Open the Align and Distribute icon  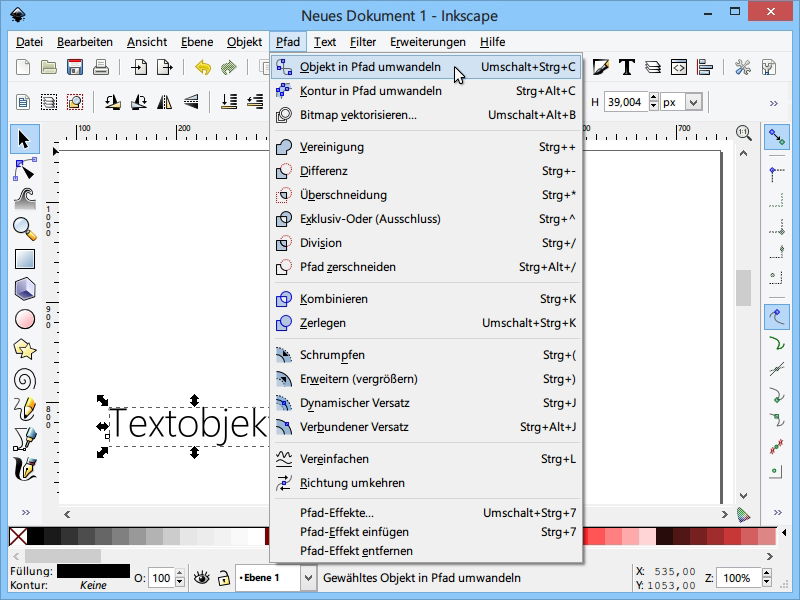coord(705,67)
